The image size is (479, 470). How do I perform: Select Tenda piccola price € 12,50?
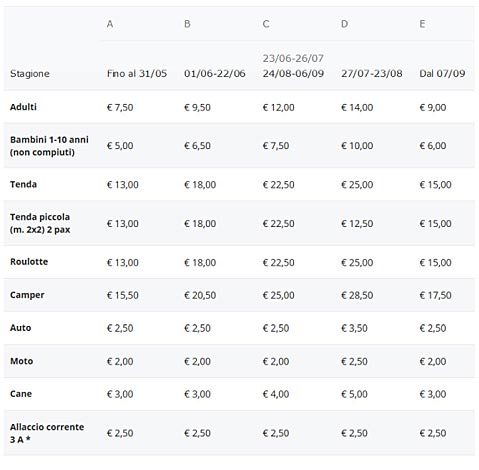point(357,223)
